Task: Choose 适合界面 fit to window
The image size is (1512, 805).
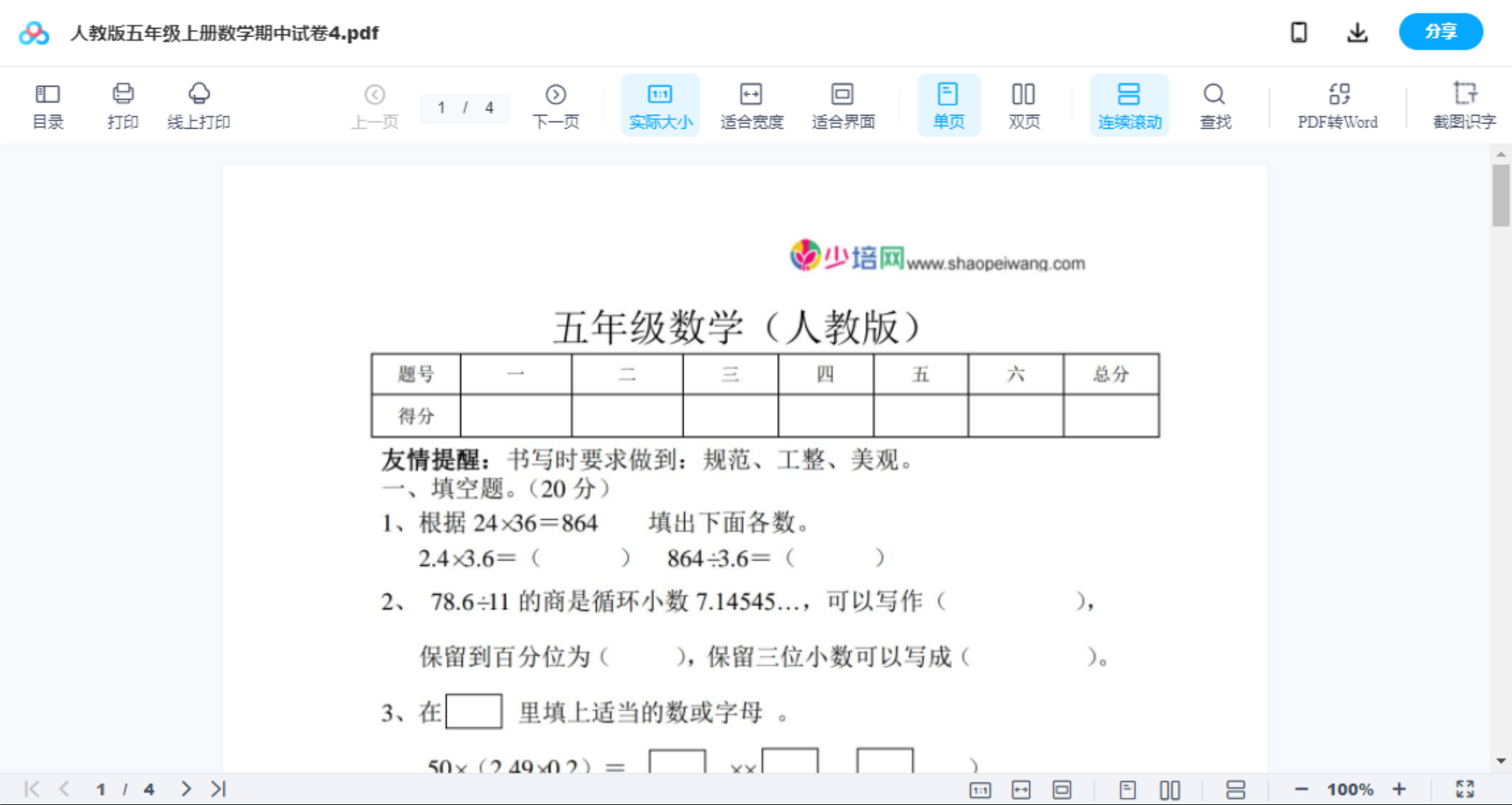Action: [843, 106]
